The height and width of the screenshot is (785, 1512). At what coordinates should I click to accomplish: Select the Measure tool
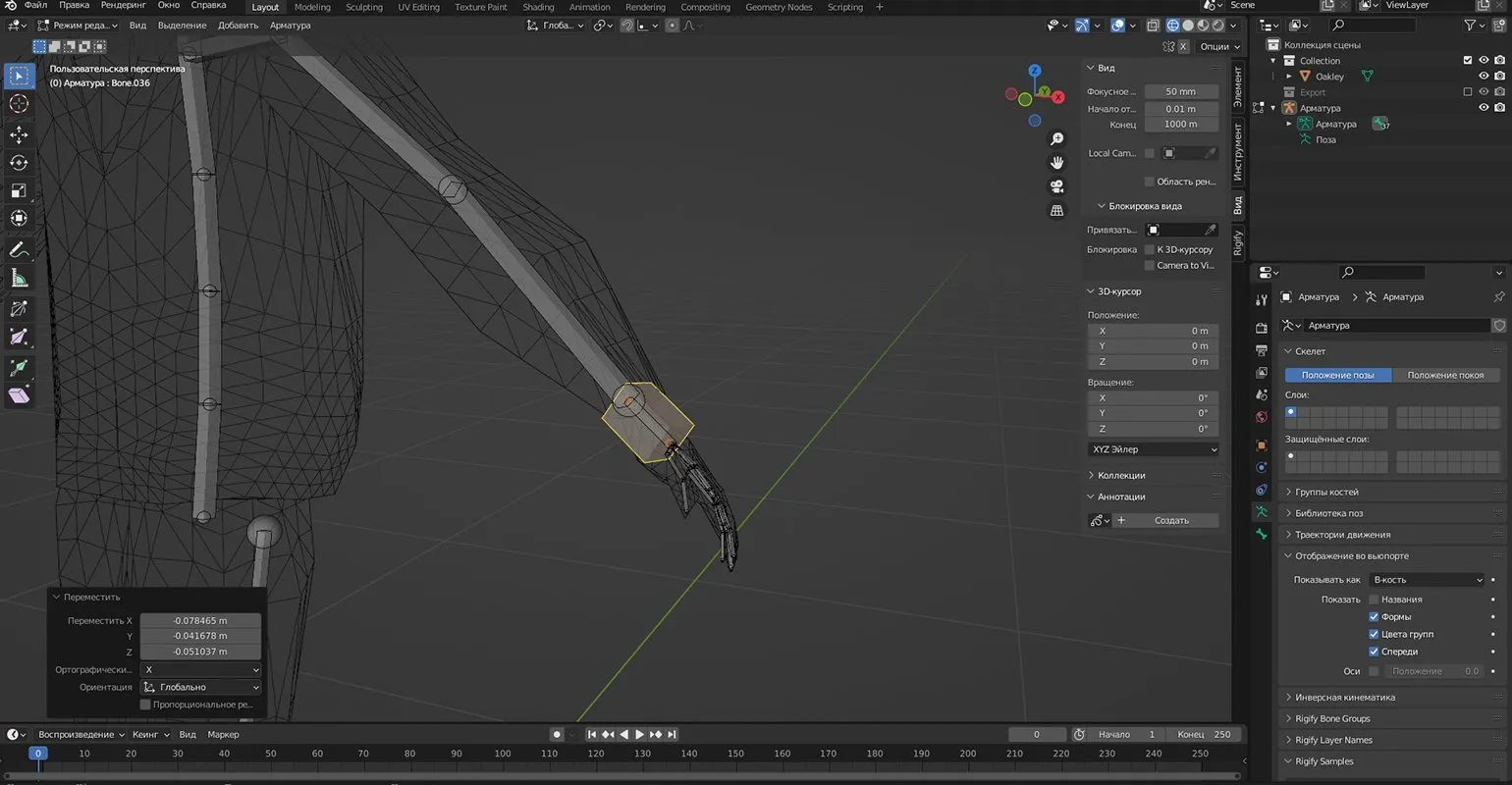[x=19, y=279]
